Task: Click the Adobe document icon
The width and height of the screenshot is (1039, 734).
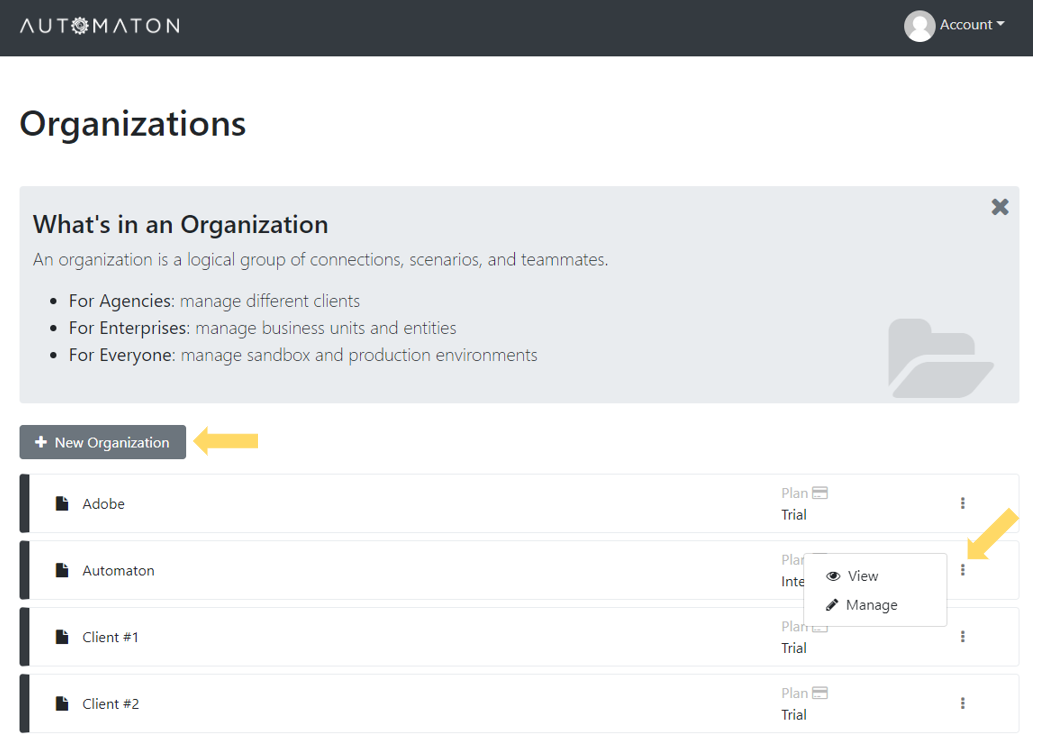Action: tap(62, 504)
